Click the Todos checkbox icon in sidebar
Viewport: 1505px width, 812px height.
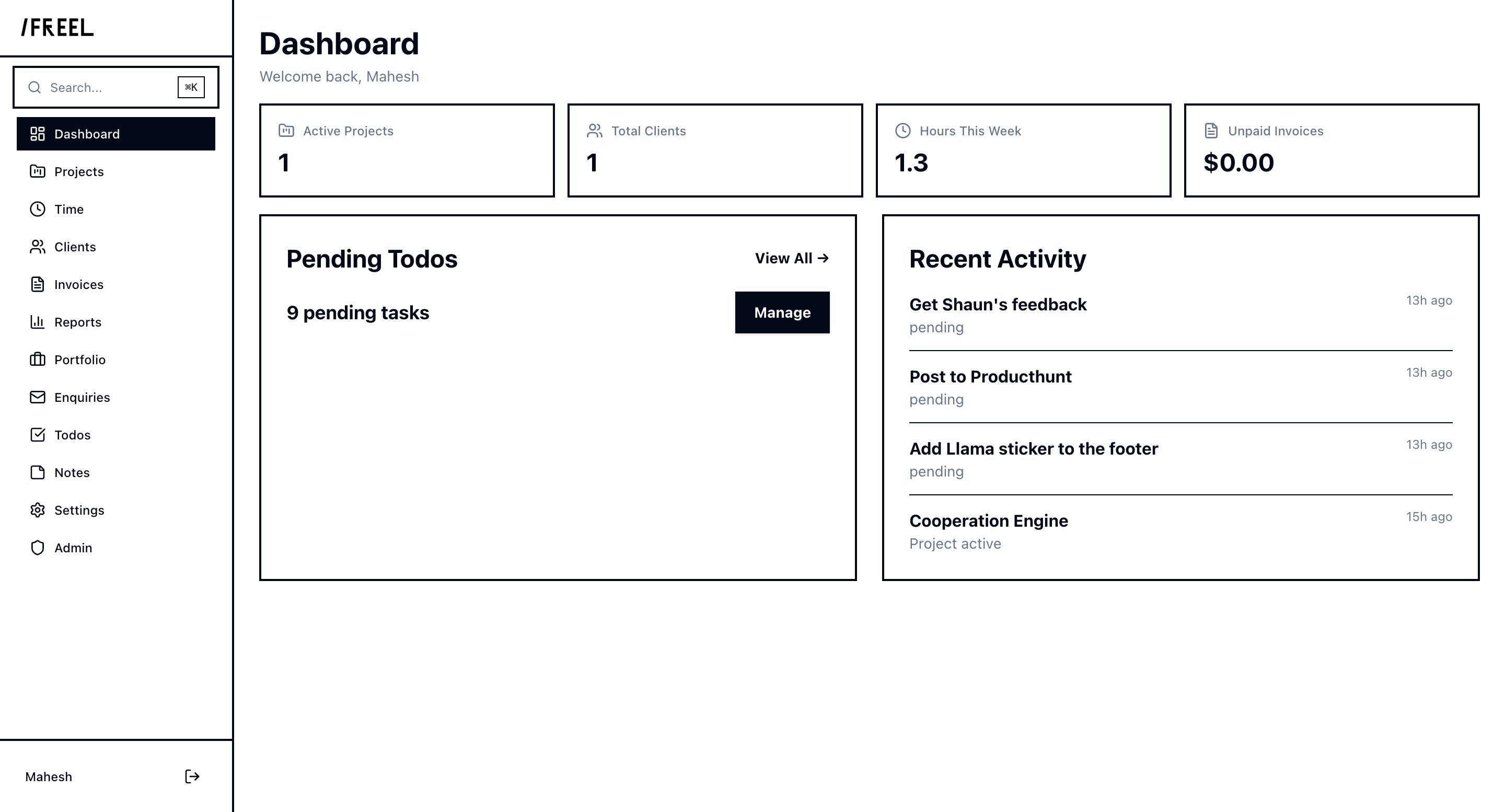click(x=38, y=435)
